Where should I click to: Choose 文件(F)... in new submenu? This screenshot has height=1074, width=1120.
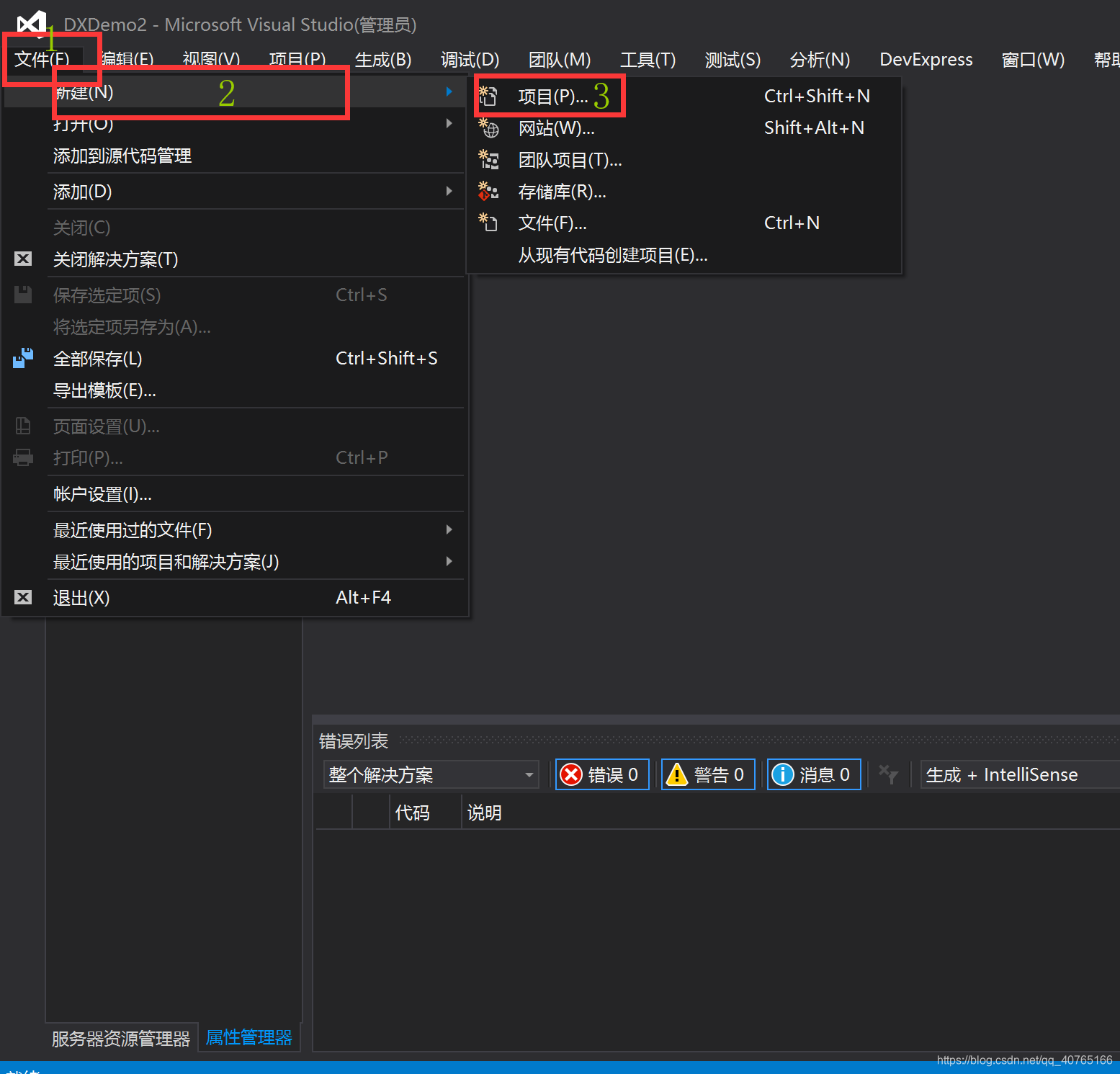click(x=684, y=223)
